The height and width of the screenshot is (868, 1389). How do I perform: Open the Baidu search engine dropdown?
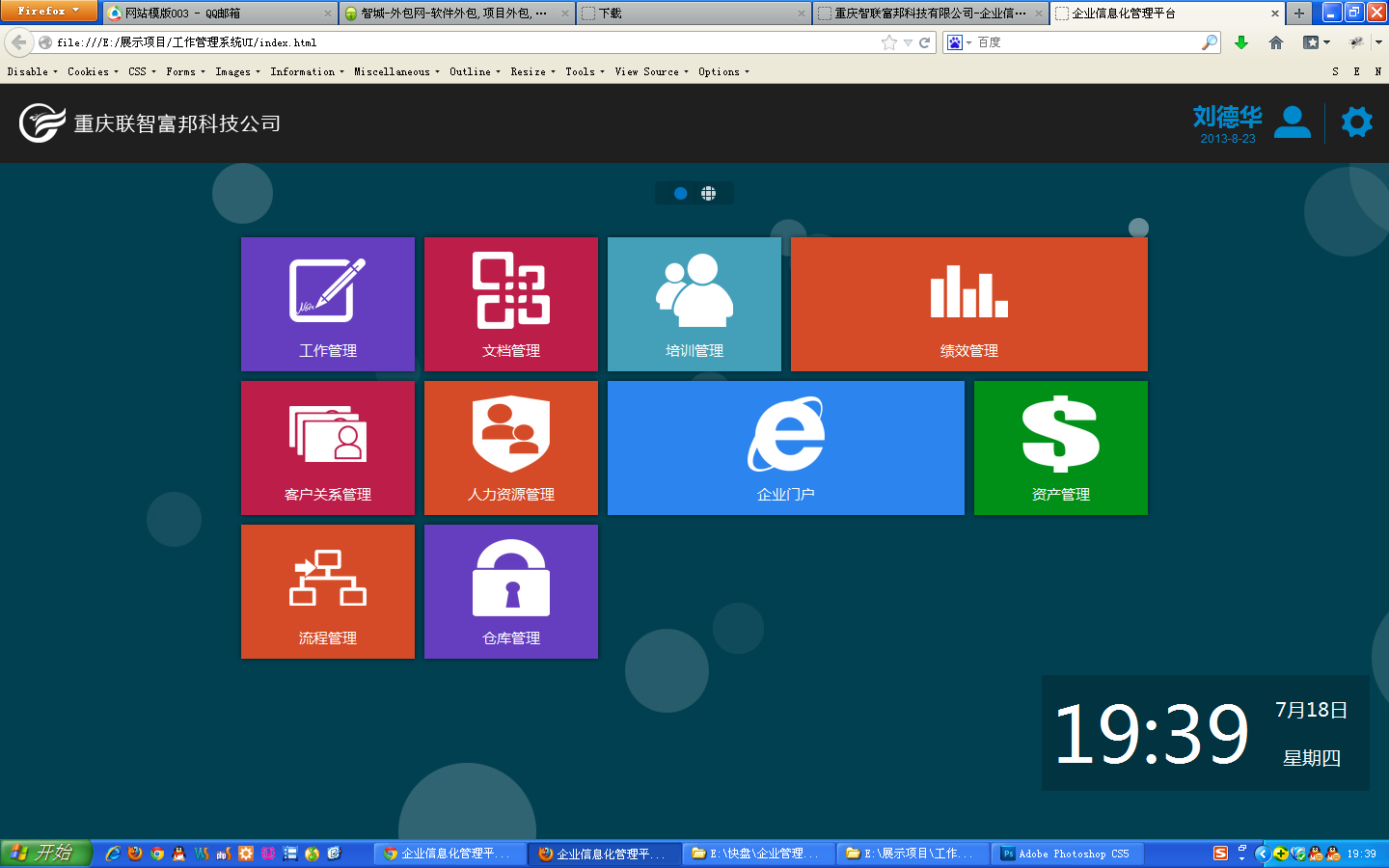960,42
